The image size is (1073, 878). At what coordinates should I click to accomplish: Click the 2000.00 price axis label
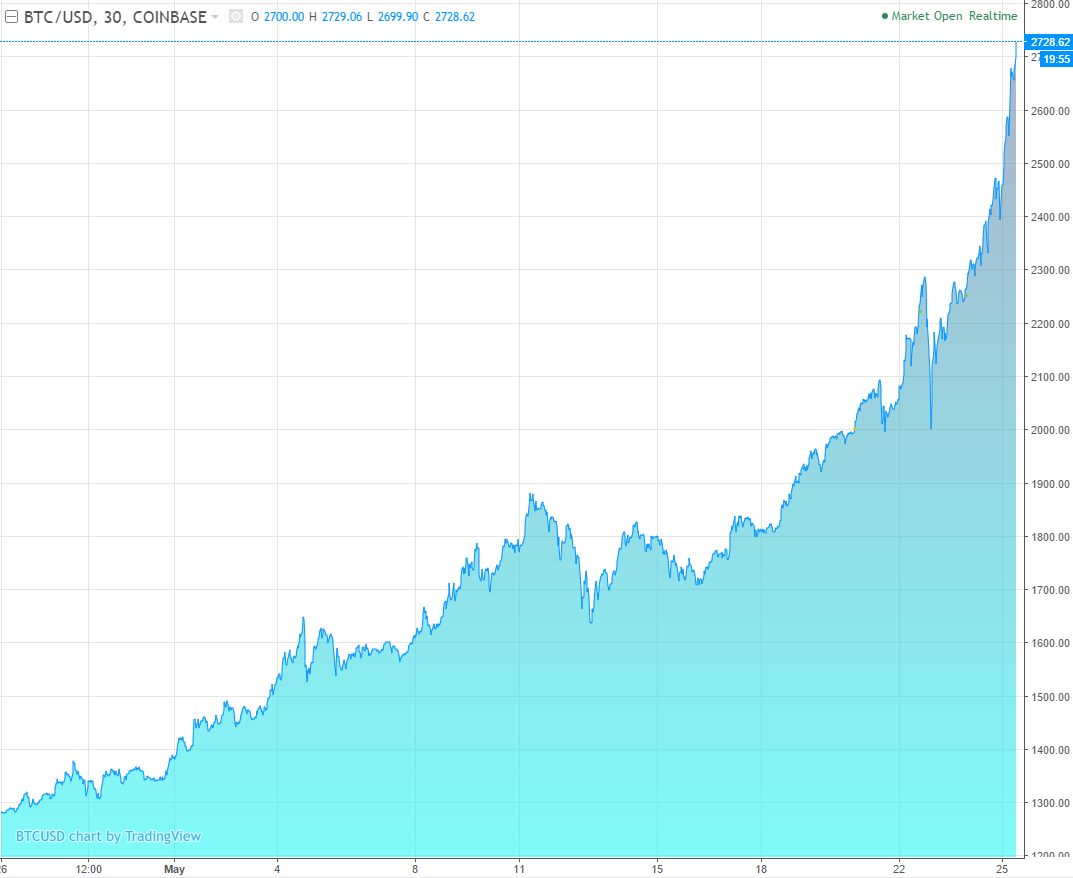[x=1050, y=430]
